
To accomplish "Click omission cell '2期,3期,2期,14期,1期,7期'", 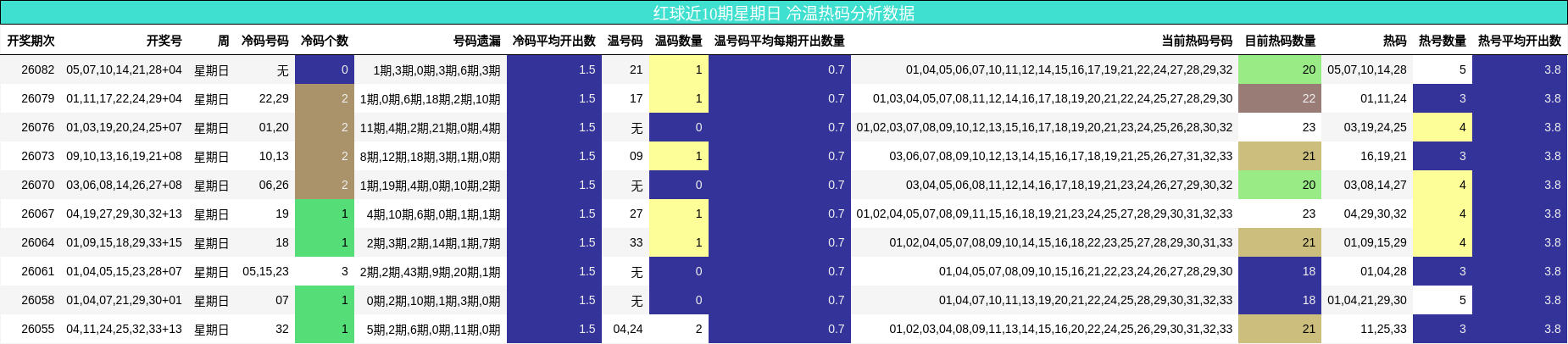I will (x=434, y=242).
